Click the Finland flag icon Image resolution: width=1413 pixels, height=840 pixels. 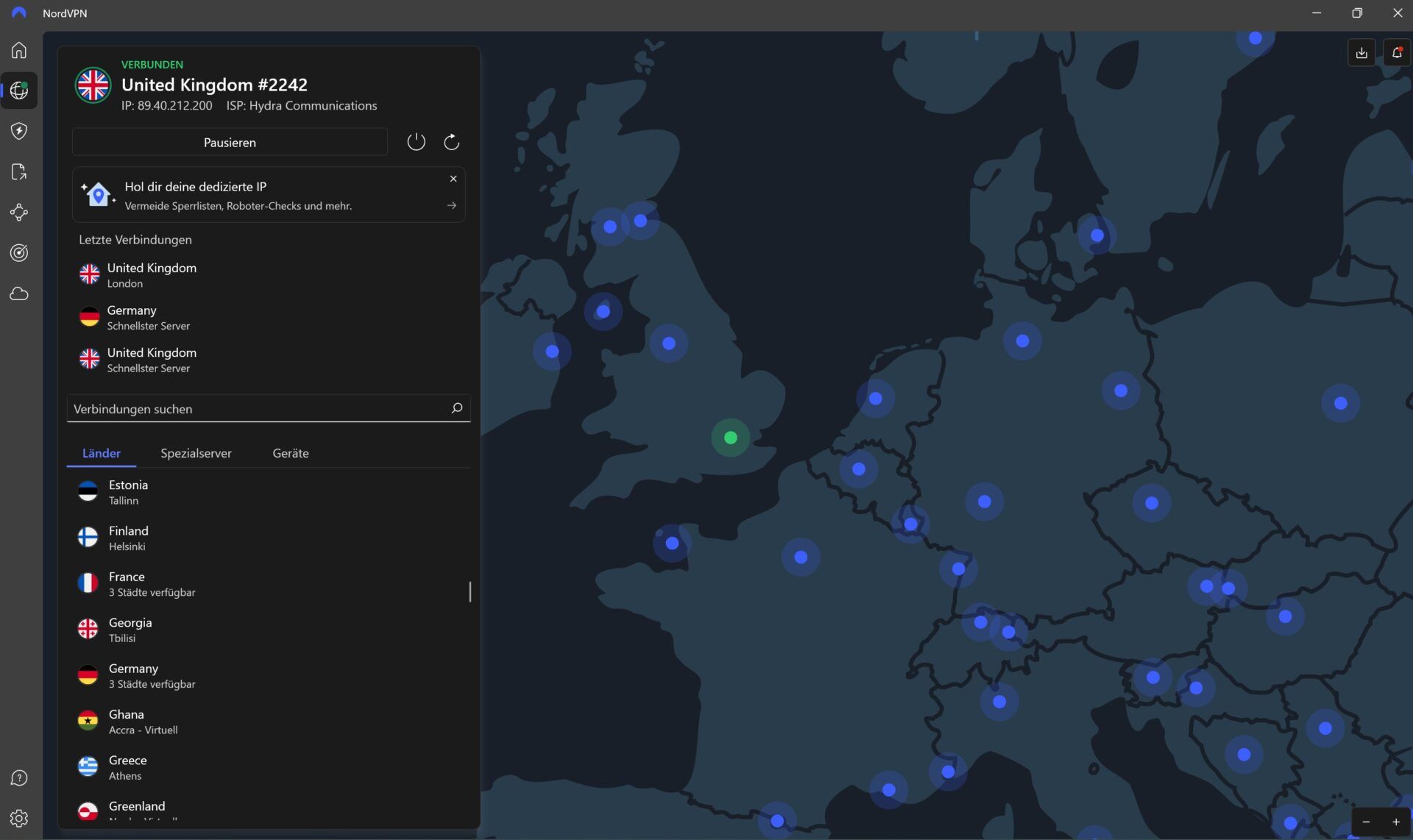[x=88, y=537]
